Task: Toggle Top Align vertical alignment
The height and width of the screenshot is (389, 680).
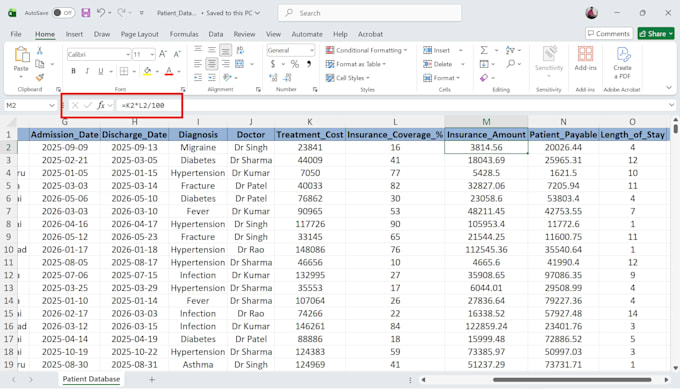Action: (198, 49)
